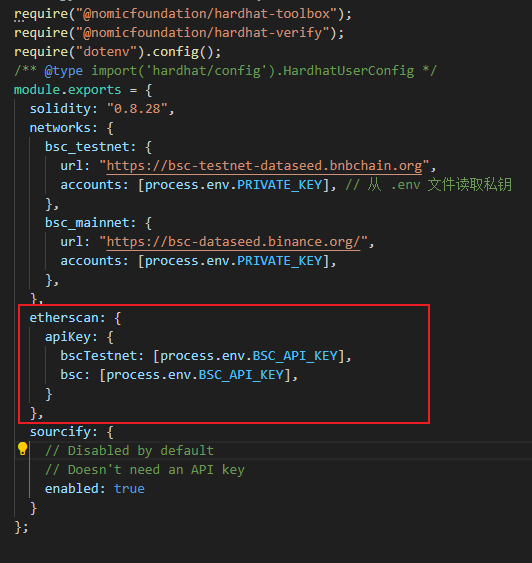Click the "hardhat-toolbox" require line
Screen dimensions: 532x563
(x=183, y=14)
